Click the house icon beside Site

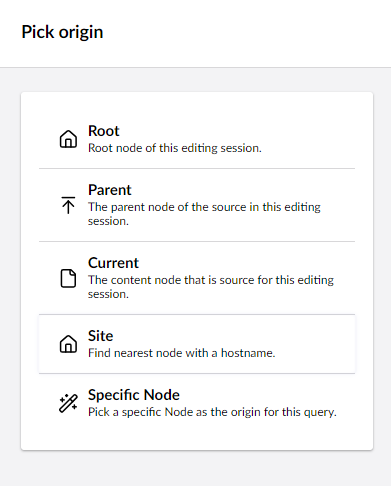coord(68,344)
